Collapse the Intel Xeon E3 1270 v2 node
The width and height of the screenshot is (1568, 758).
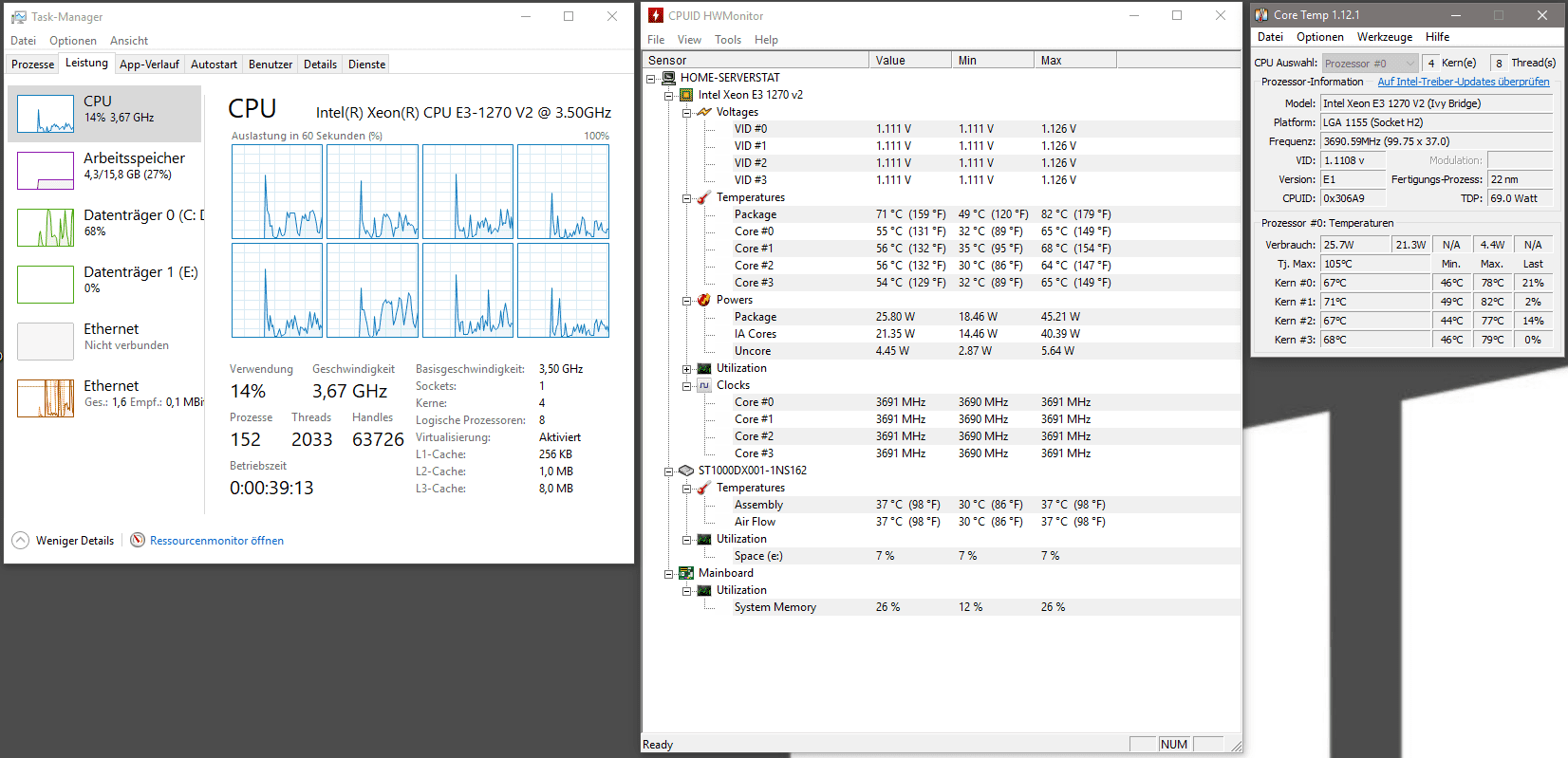[668, 96]
